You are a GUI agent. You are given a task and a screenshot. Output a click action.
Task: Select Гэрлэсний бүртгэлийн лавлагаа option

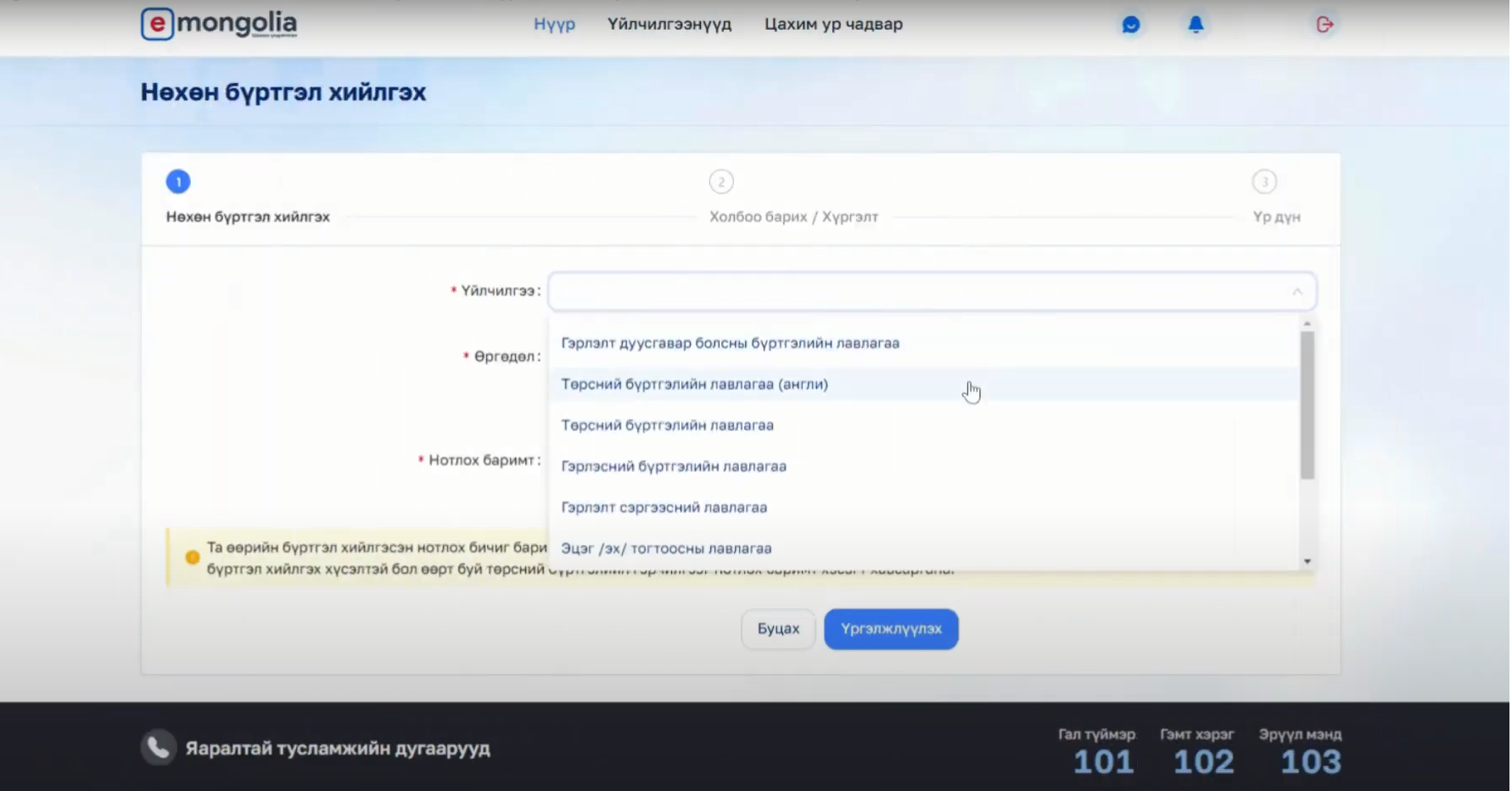click(925, 467)
